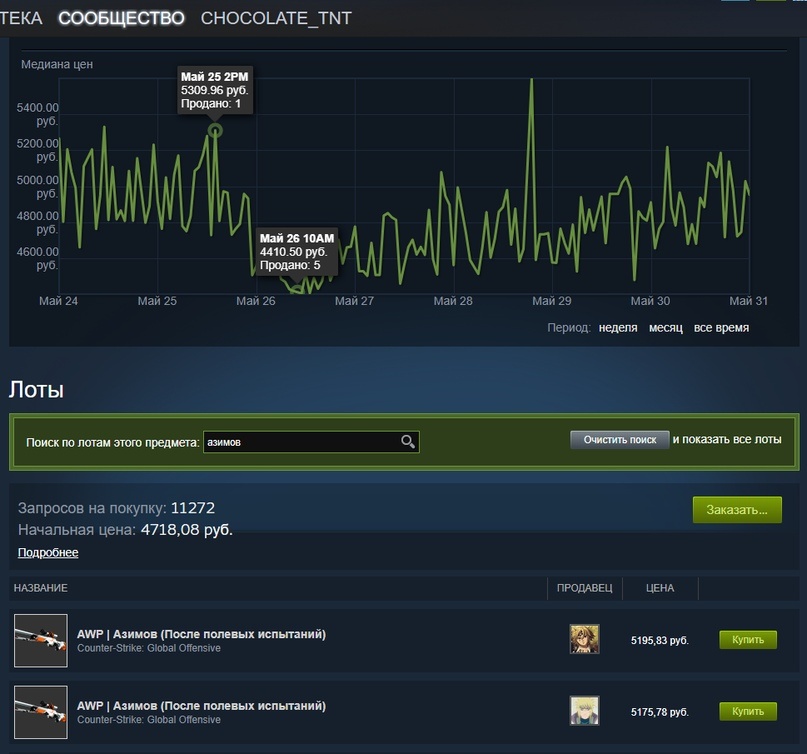Click the Медиана цен chart title

click(57, 64)
